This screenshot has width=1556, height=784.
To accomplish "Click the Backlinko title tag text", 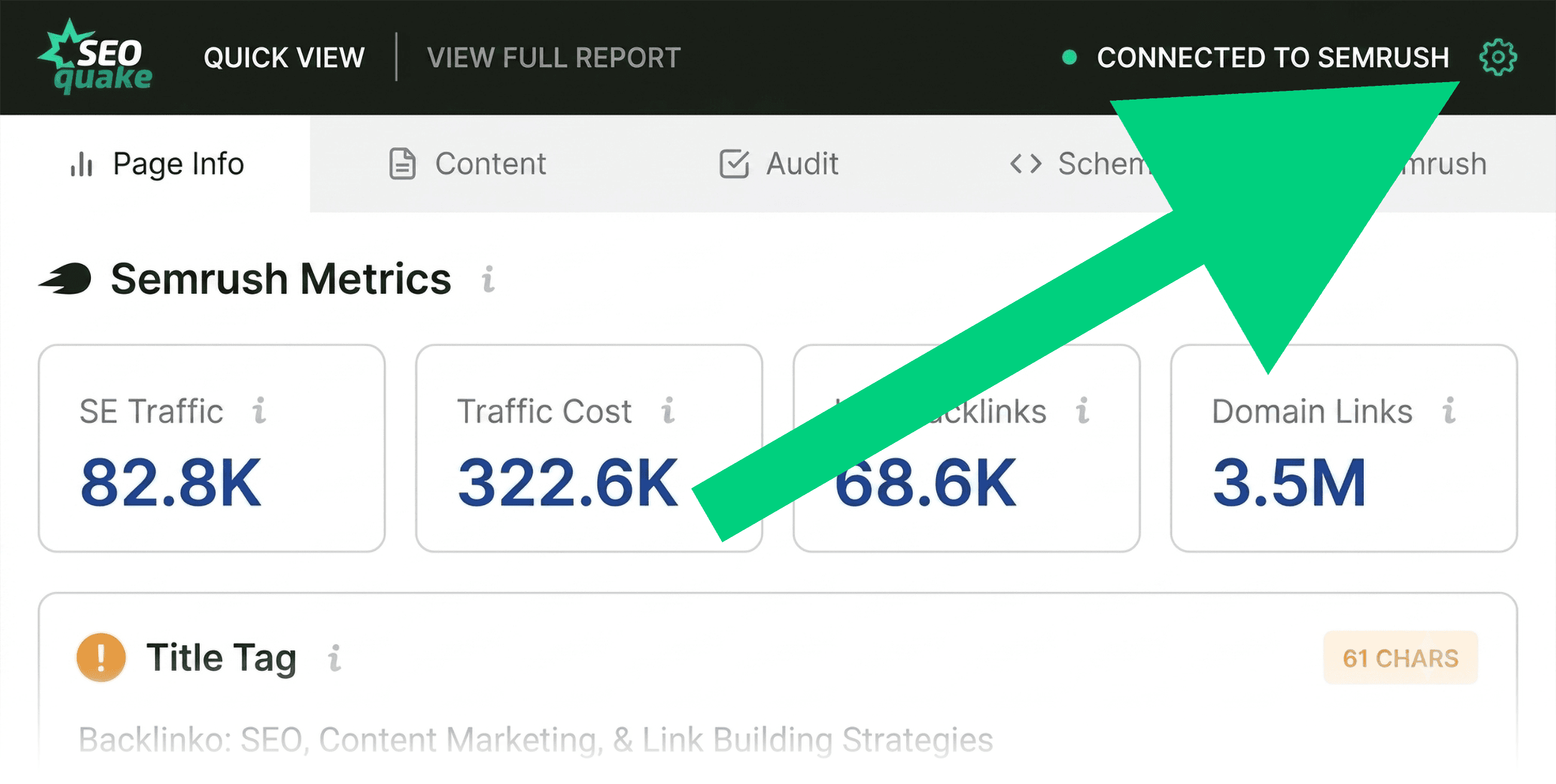I will tap(536, 740).
